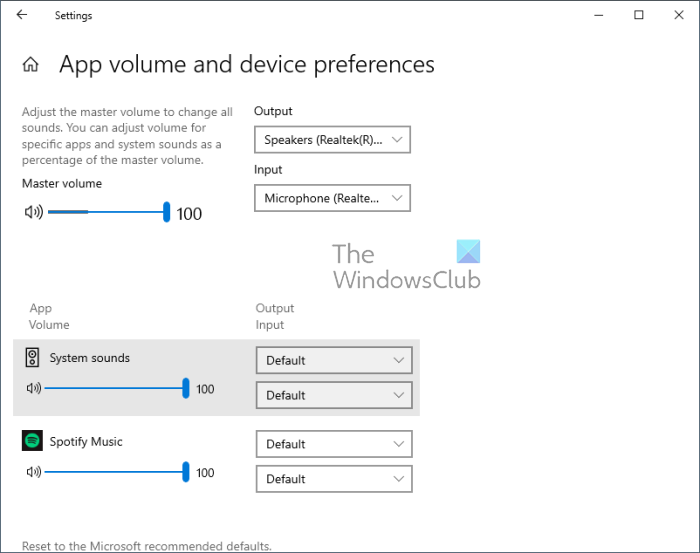Expand System sounds output Default dropdown
This screenshot has height=553, width=700.
[334, 360]
